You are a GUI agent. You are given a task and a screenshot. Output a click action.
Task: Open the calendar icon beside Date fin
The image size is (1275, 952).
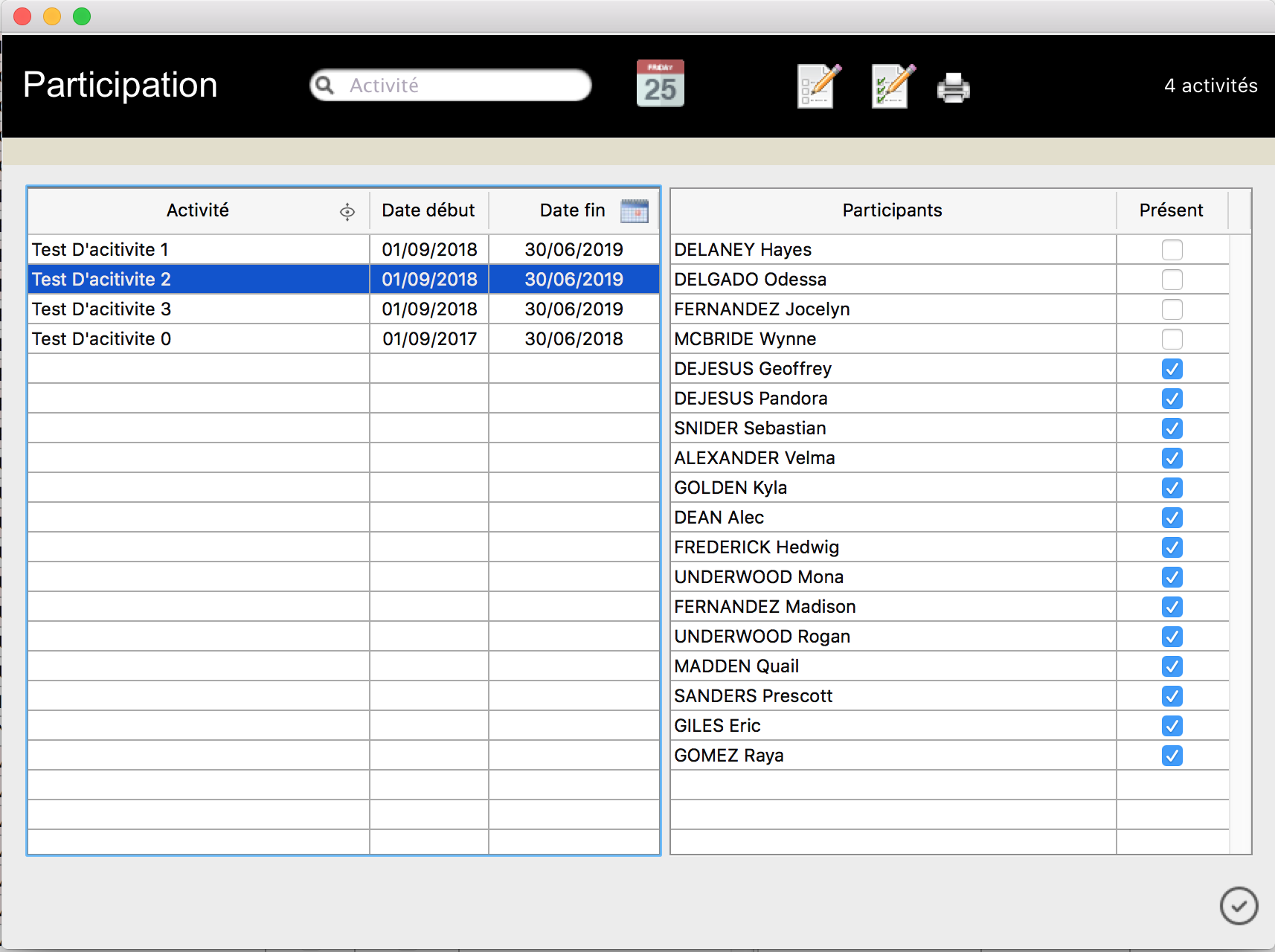(634, 211)
